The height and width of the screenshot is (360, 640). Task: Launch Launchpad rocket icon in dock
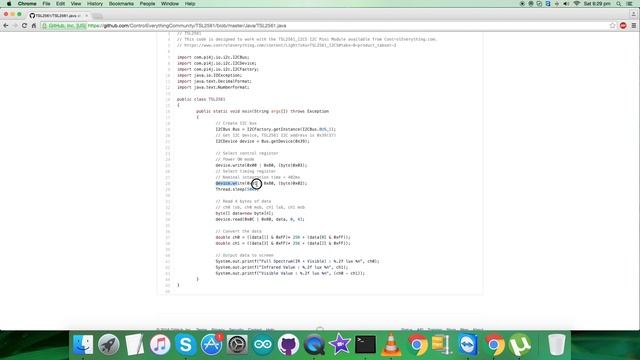[109, 345]
